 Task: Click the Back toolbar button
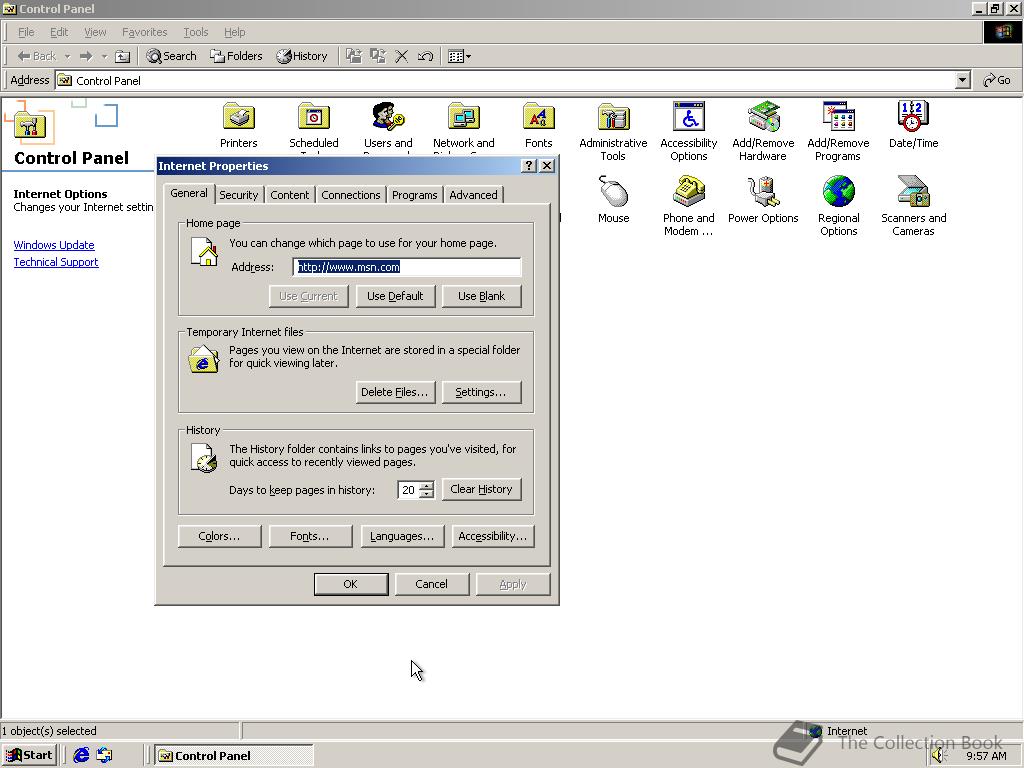tap(37, 56)
